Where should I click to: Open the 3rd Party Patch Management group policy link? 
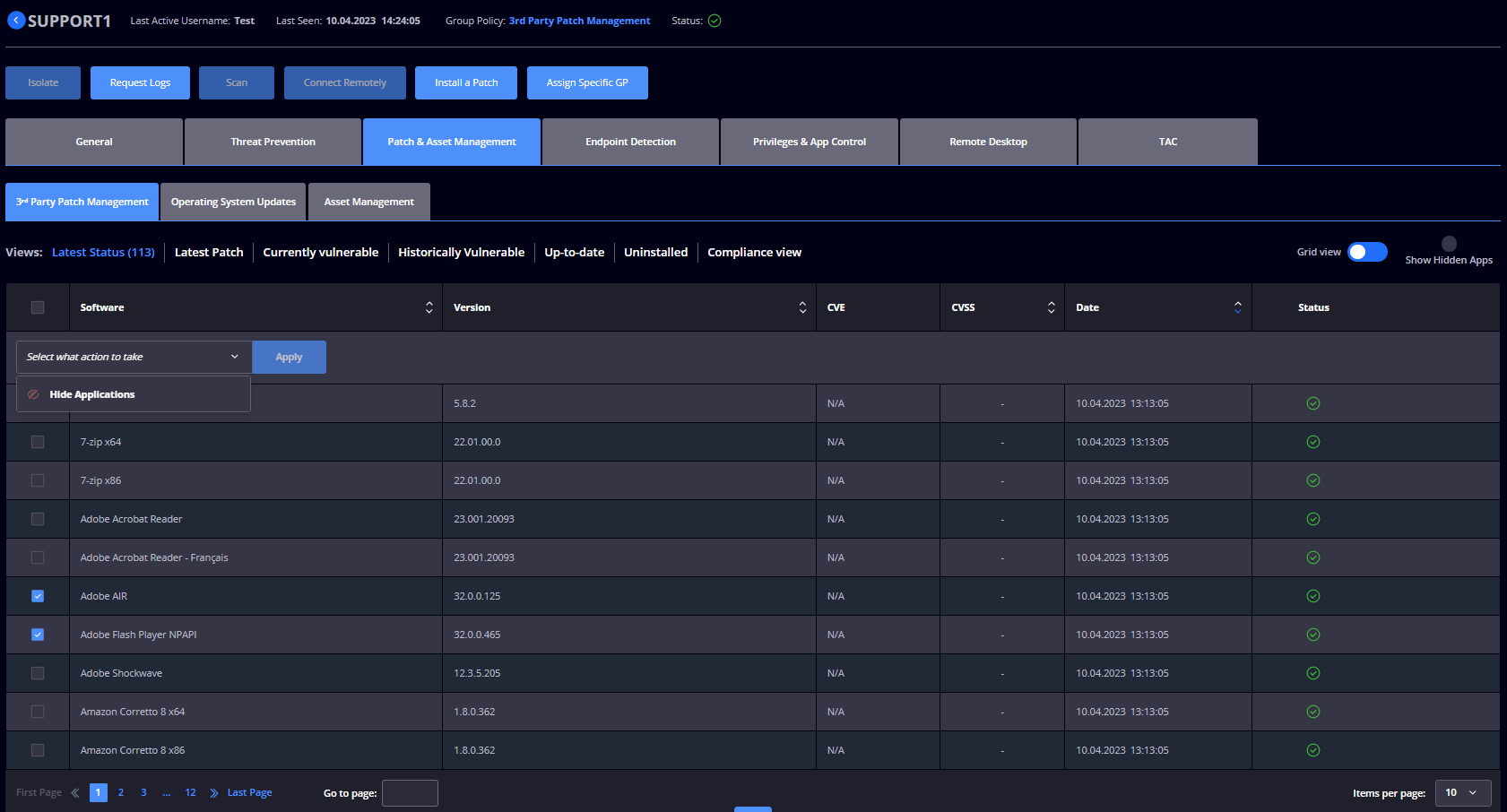(579, 21)
